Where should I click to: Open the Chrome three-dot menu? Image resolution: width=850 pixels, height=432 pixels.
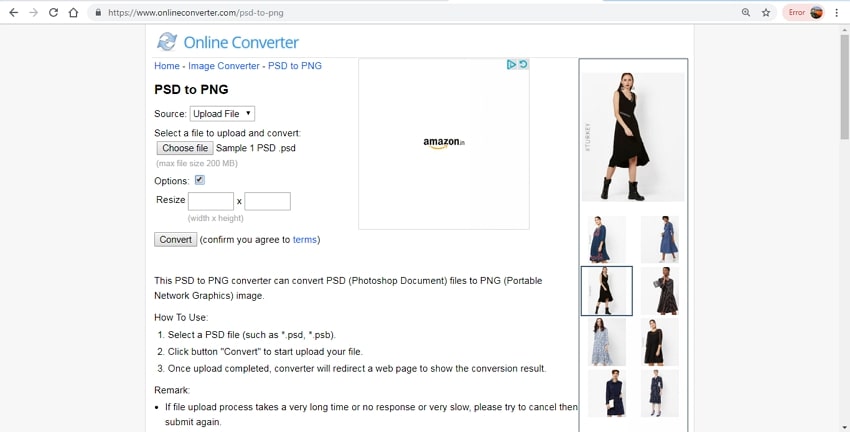point(837,12)
